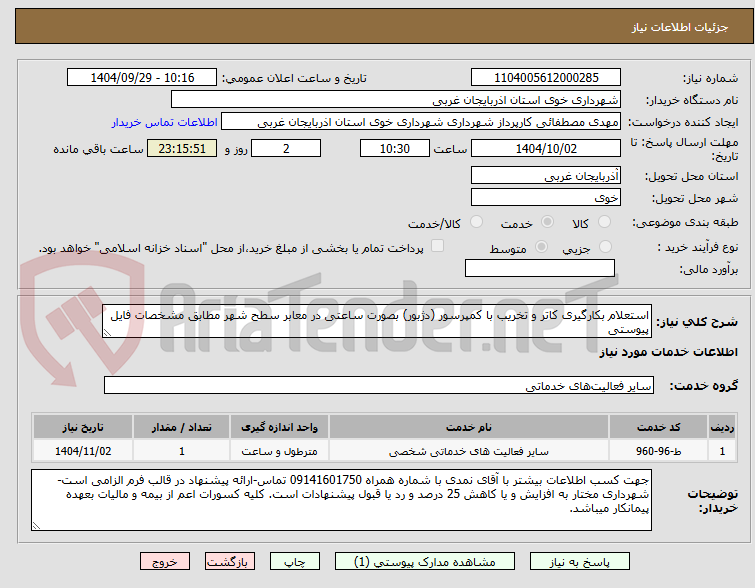Image resolution: width=755 pixels, height=588 pixels.
Task: Click the deadline date field 1404/10/02
Action: [x=546, y=148]
